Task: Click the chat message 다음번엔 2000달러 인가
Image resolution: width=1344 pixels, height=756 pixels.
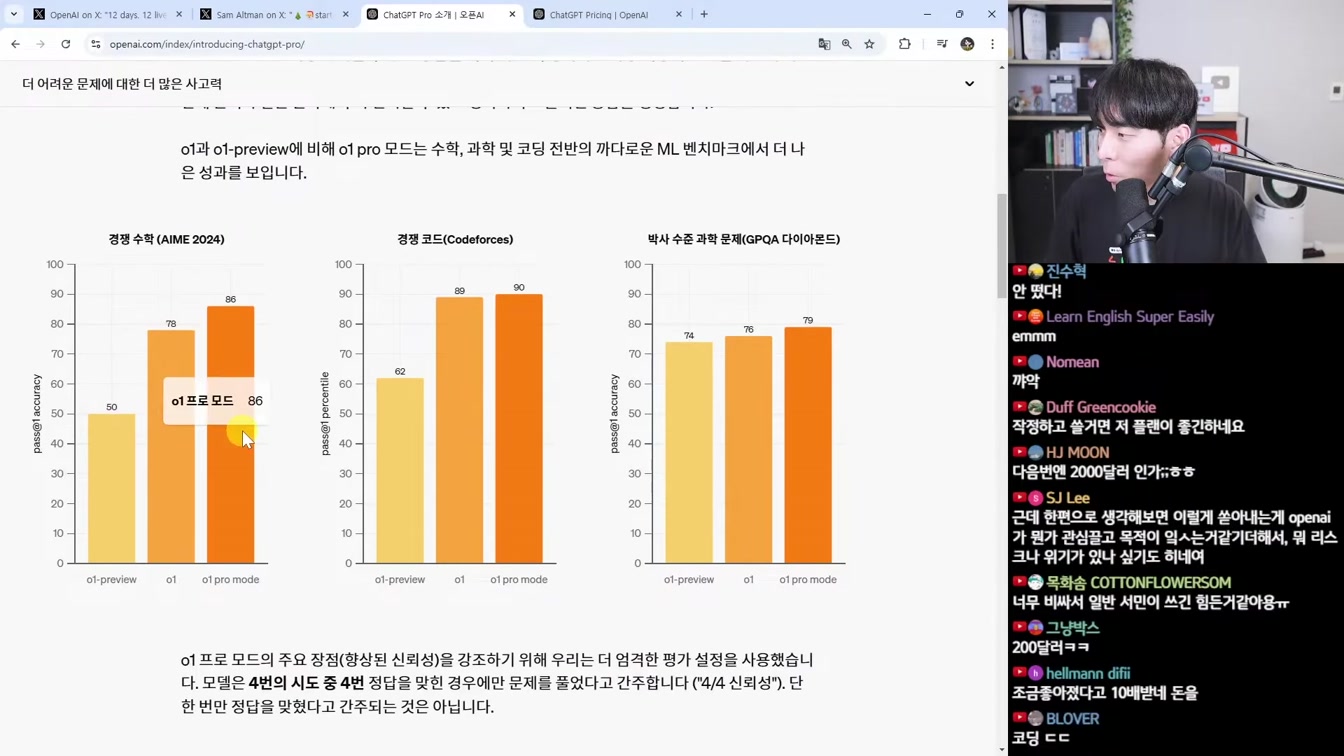Action: pos(1104,472)
